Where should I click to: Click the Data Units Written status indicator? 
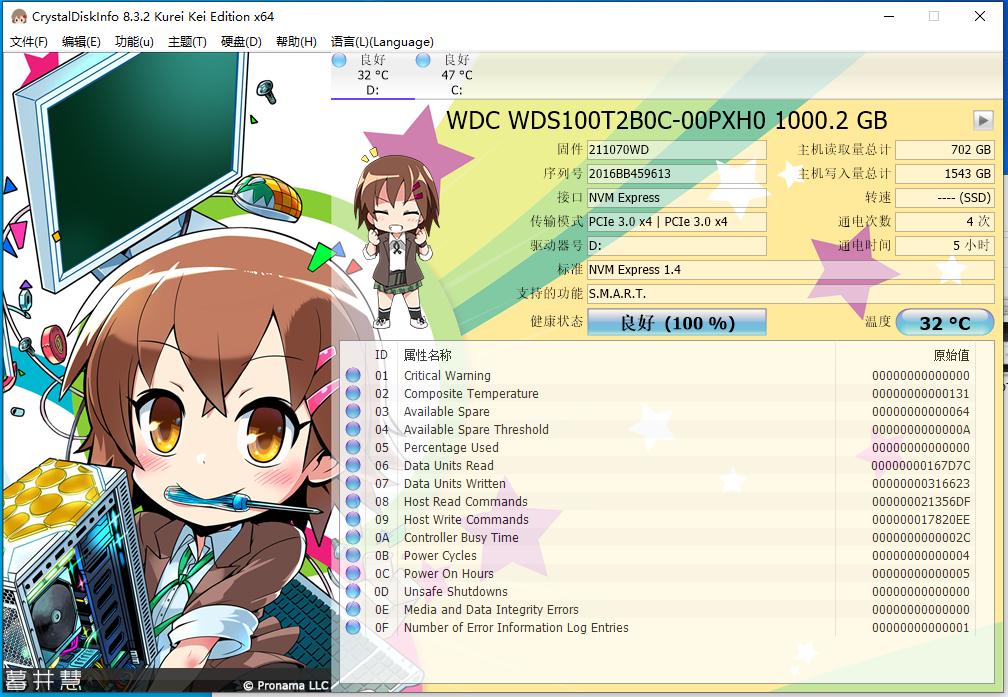pyautogui.click(x=352, y=483)
